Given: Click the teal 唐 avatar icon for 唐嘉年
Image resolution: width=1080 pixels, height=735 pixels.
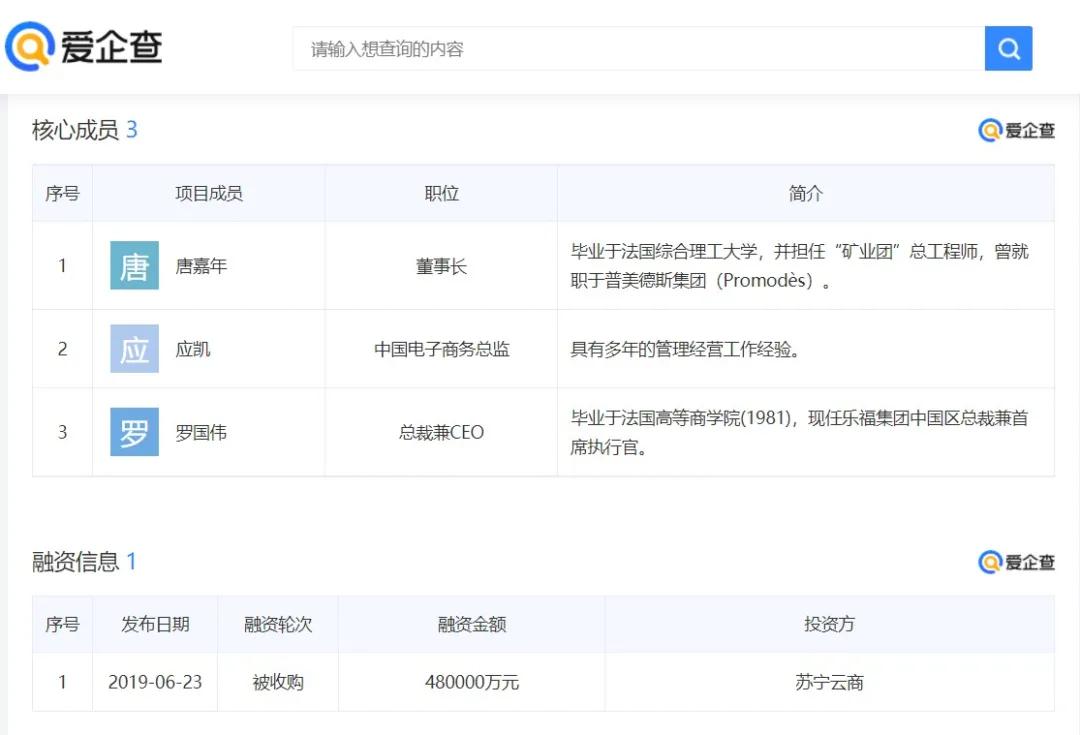Looking at the screenshot, I should click(133, 265).
